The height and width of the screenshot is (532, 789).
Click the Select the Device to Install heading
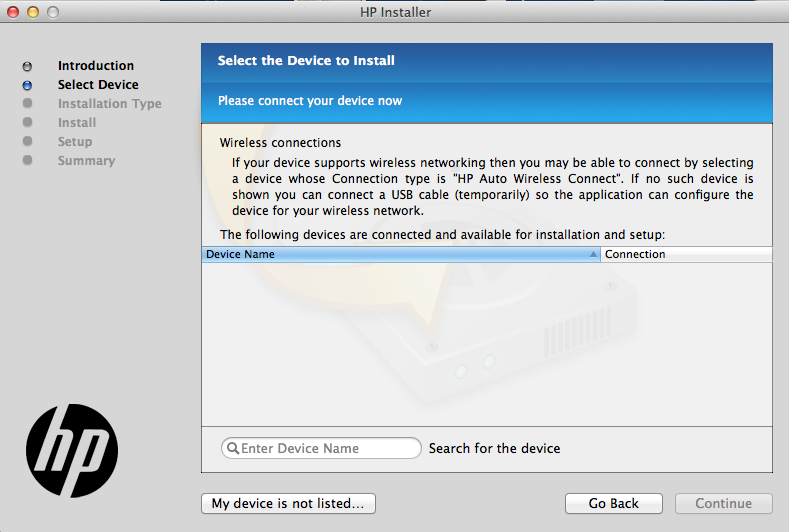click(x=306, y=60)
